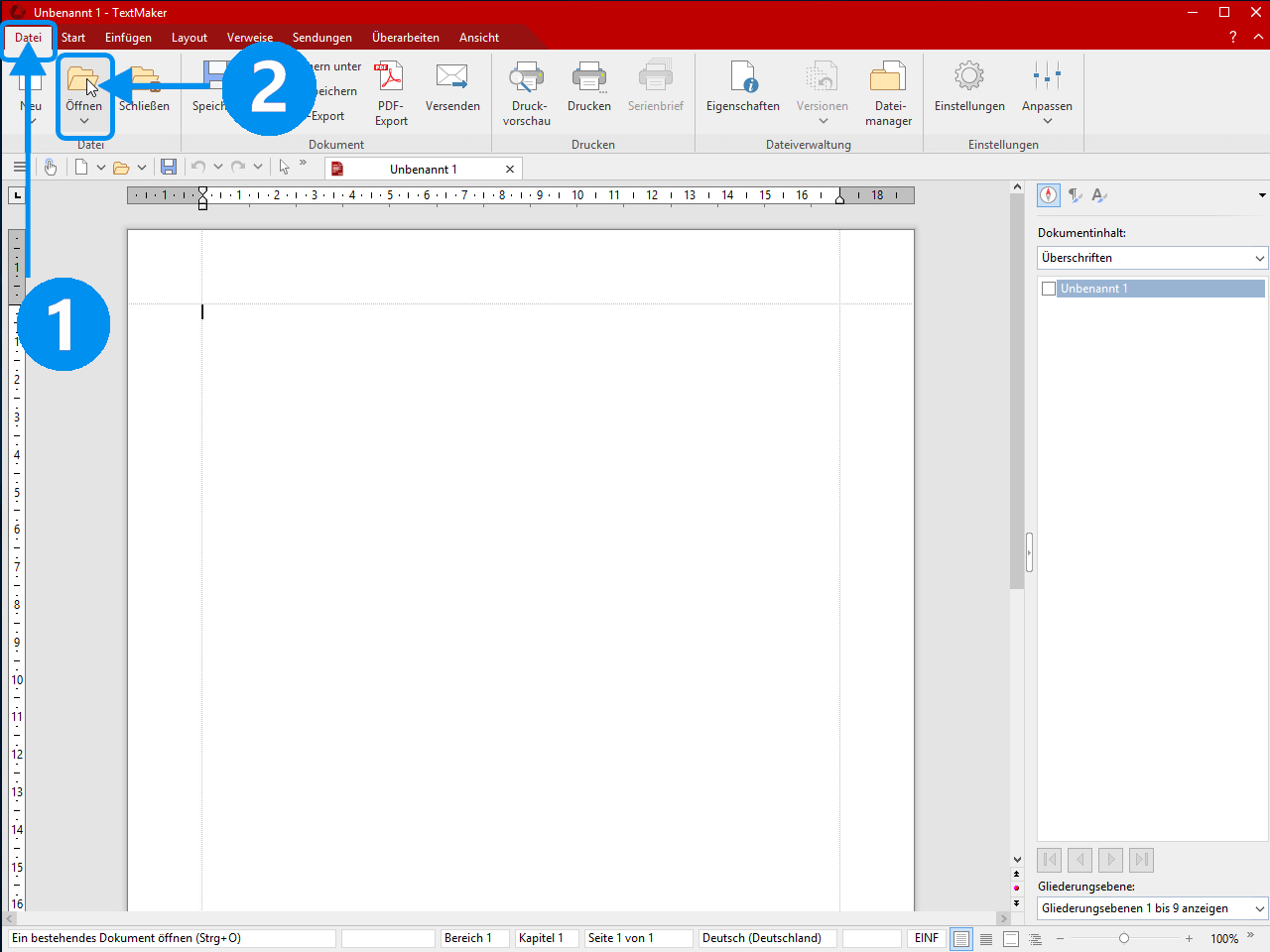
Task: Click the 100% zoom level
Action: (1224, 939)
